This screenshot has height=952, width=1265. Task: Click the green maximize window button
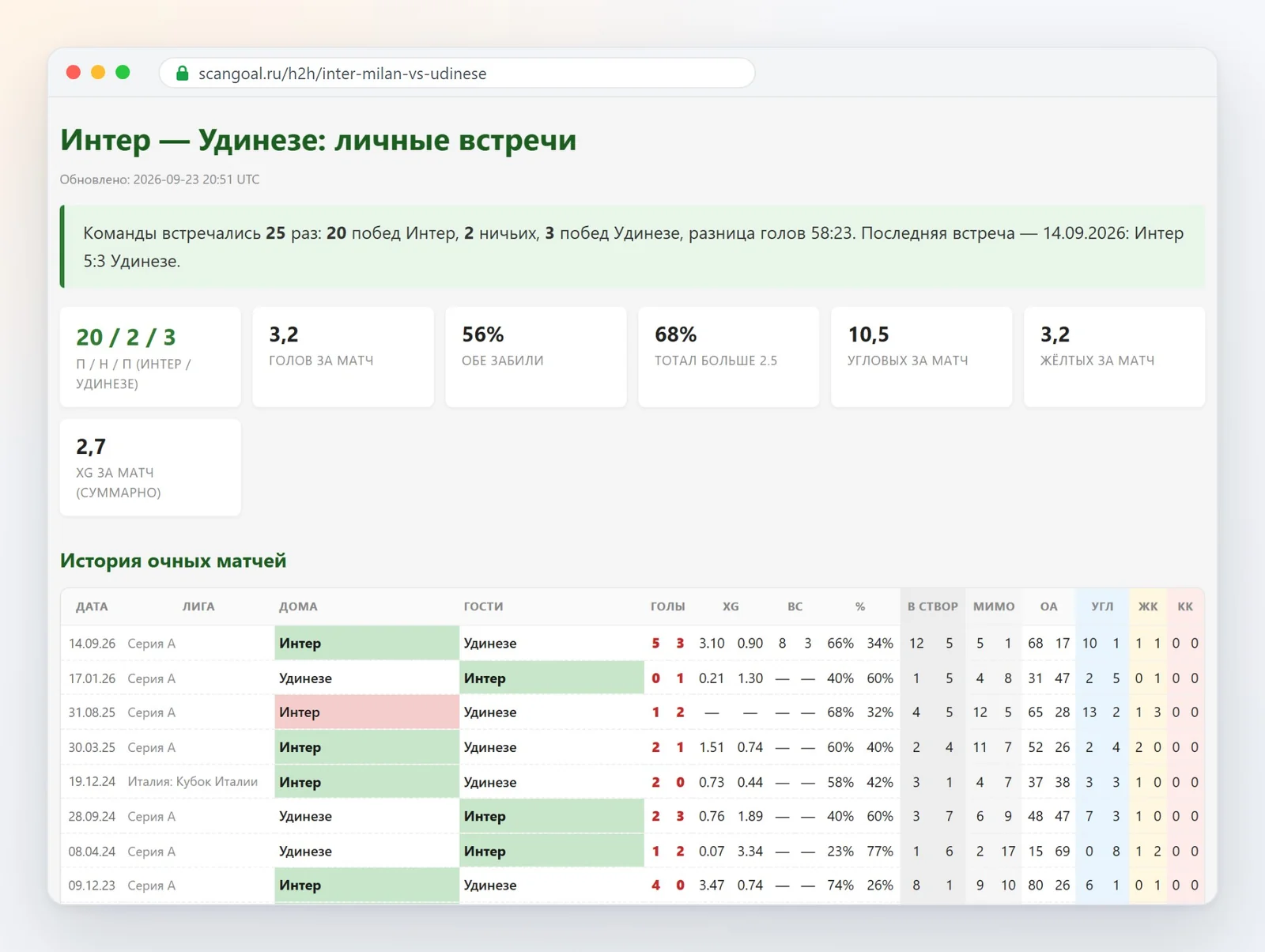click(x=123, y=73)
